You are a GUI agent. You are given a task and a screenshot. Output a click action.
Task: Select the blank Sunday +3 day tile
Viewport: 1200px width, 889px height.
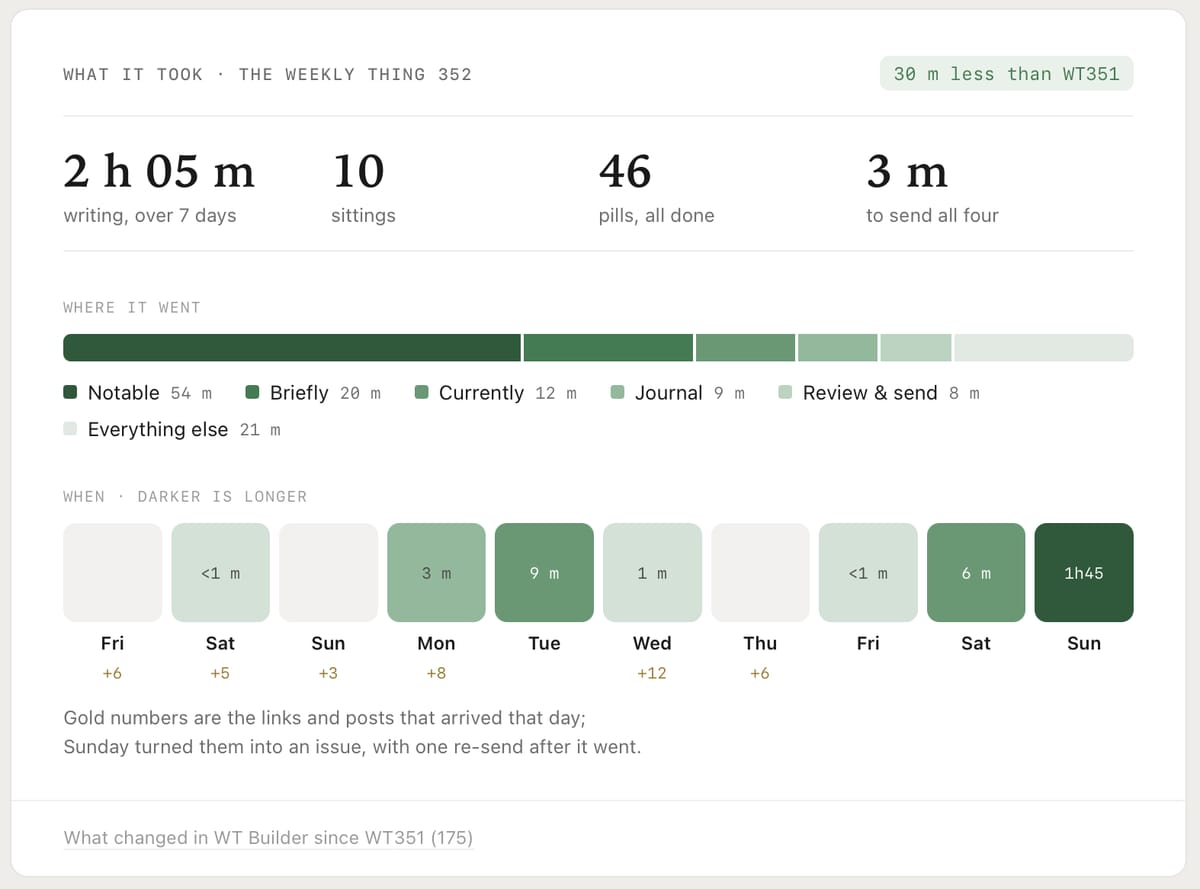click(328, 573)
